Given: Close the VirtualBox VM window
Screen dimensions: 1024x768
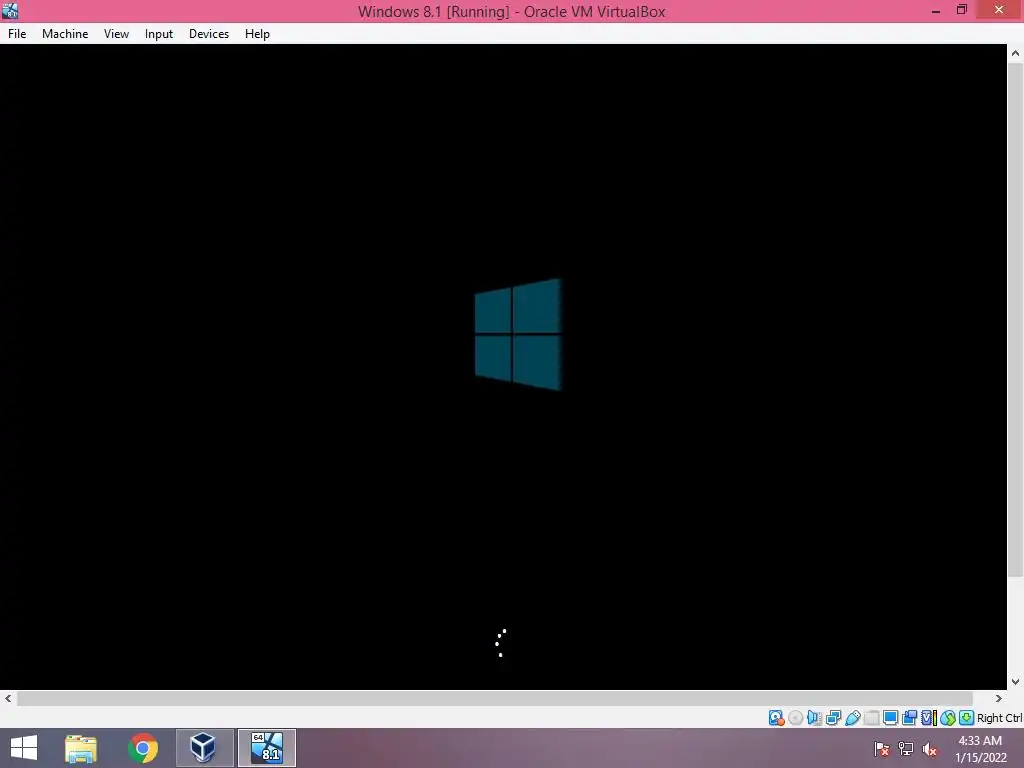Looking at the screenshot, I should click(x=999, y=10).
